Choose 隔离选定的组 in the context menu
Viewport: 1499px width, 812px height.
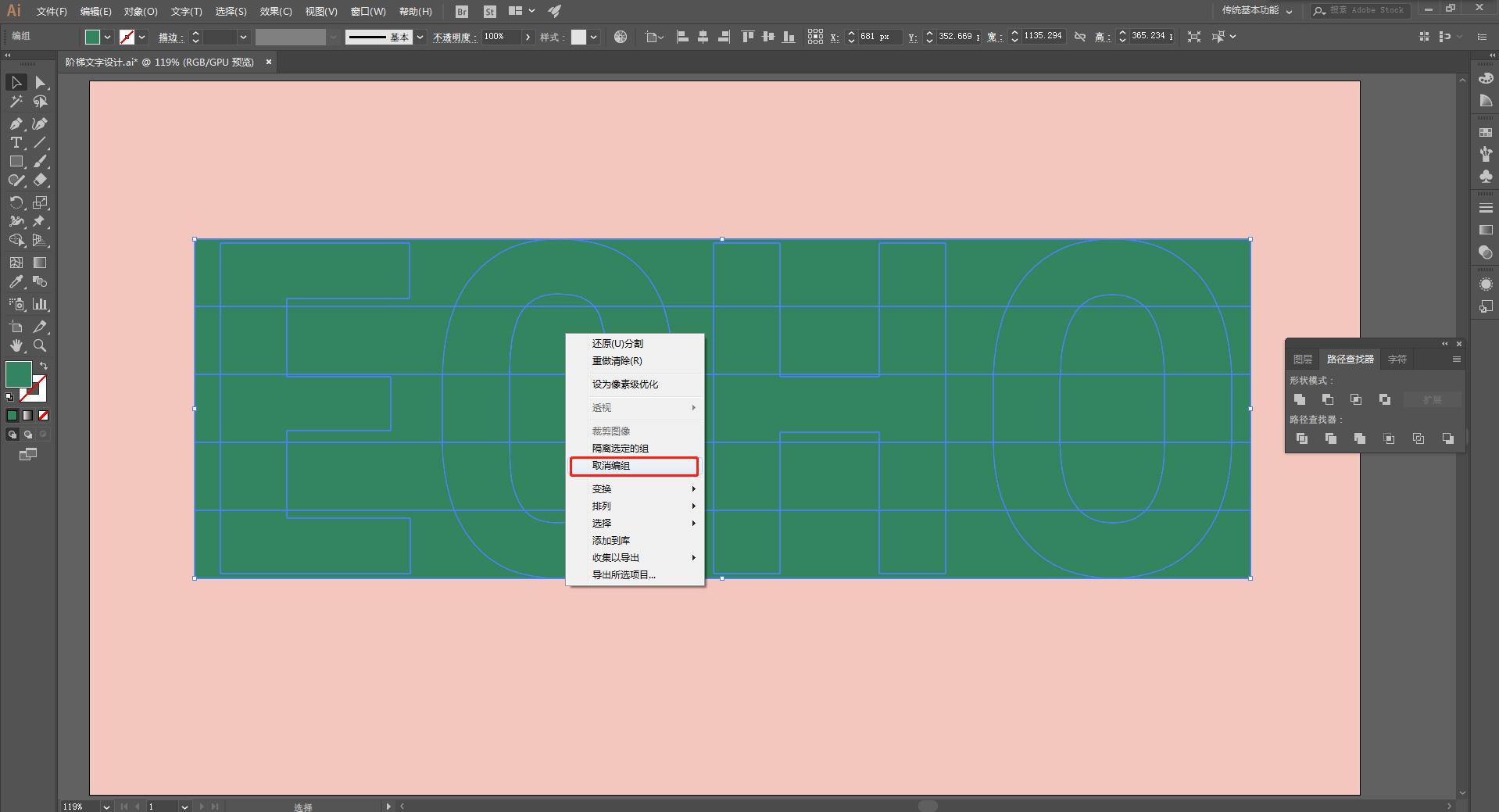[x=634, y=449]
